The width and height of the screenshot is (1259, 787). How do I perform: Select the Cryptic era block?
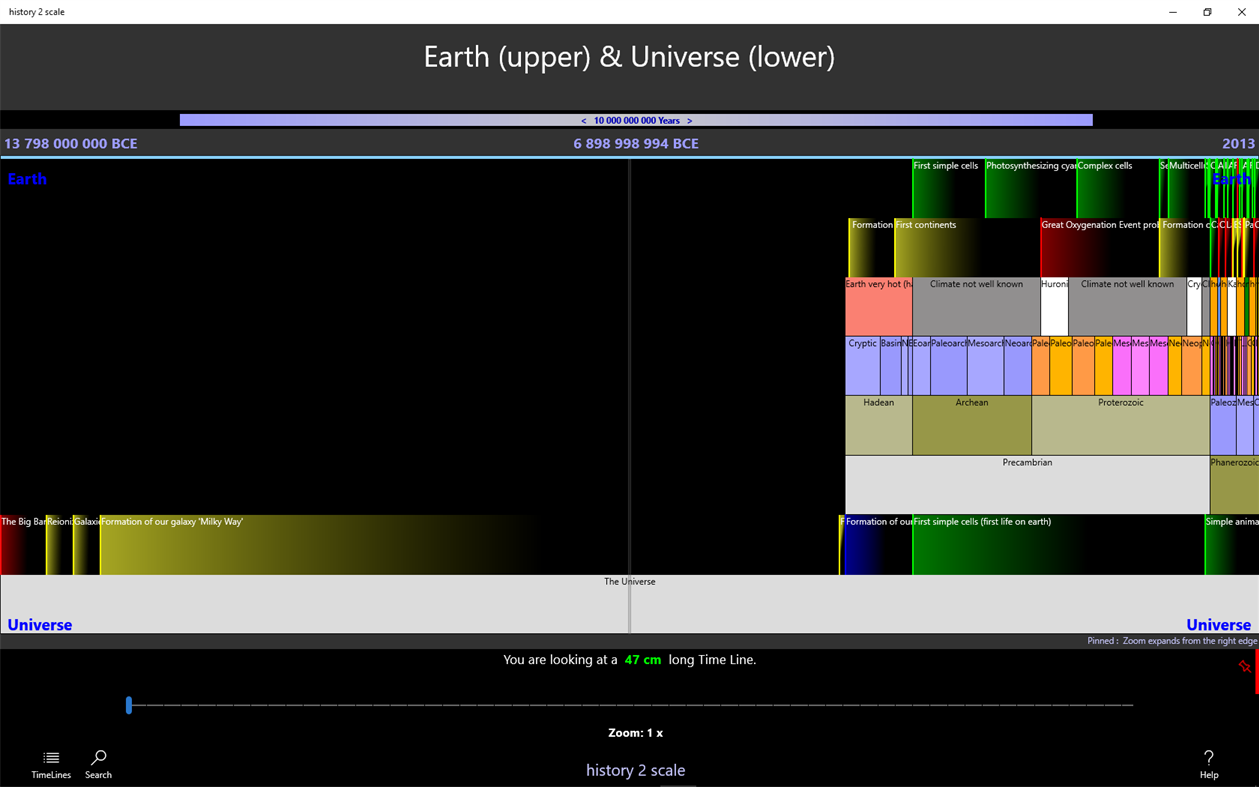pos(862,366)
